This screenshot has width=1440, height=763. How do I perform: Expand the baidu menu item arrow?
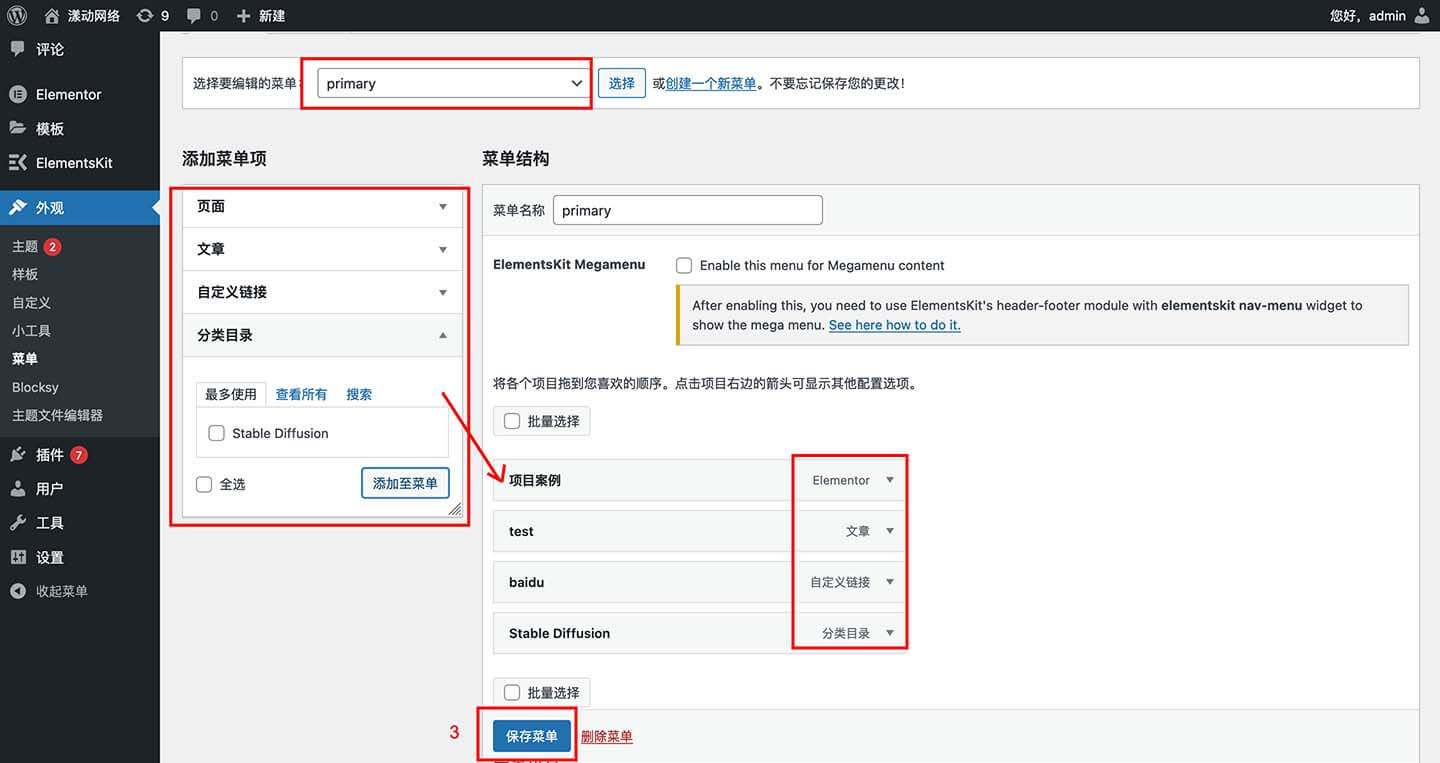point(890,582)
